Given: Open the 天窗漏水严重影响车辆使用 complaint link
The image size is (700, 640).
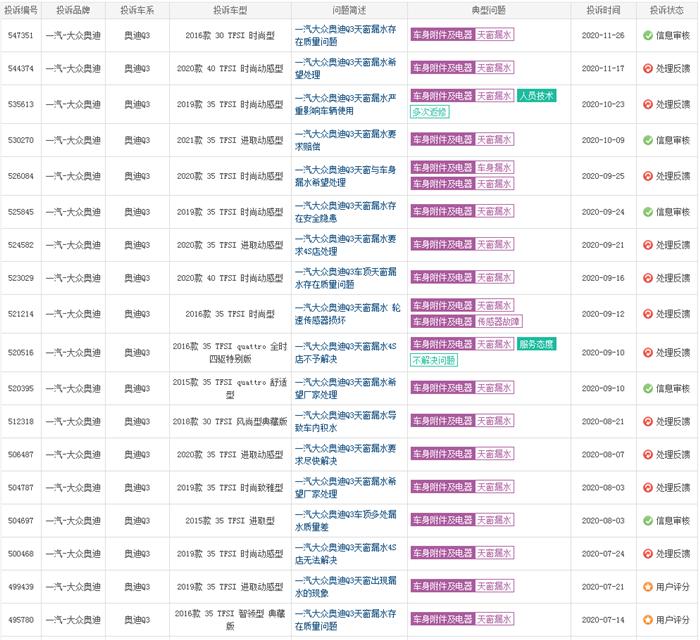Looking at the screenshot, I should [345, 104].
